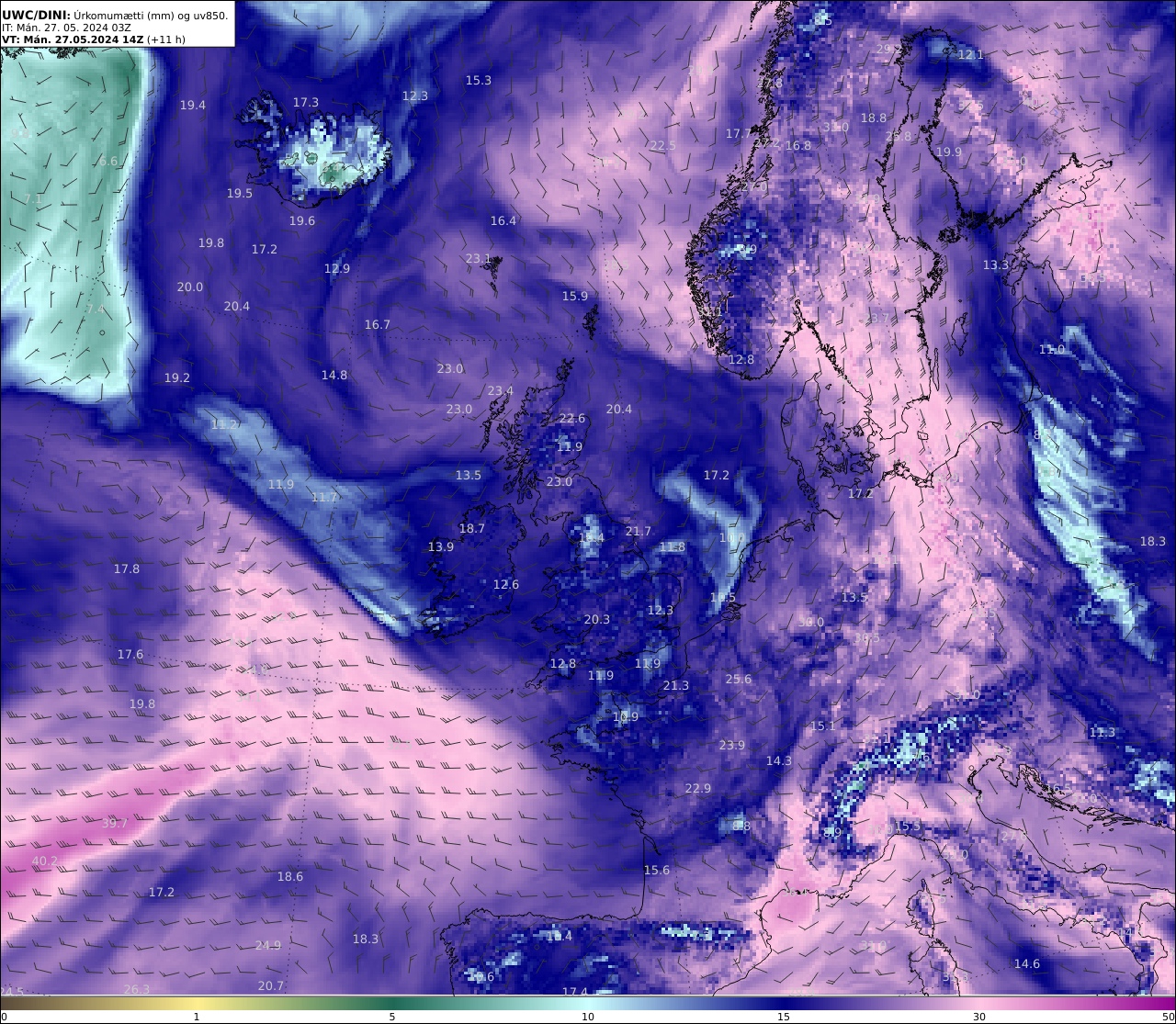Select the 16.4 value north of Faroe Islands
This screenshot has height=1024, width=1176.
point(503,221)
